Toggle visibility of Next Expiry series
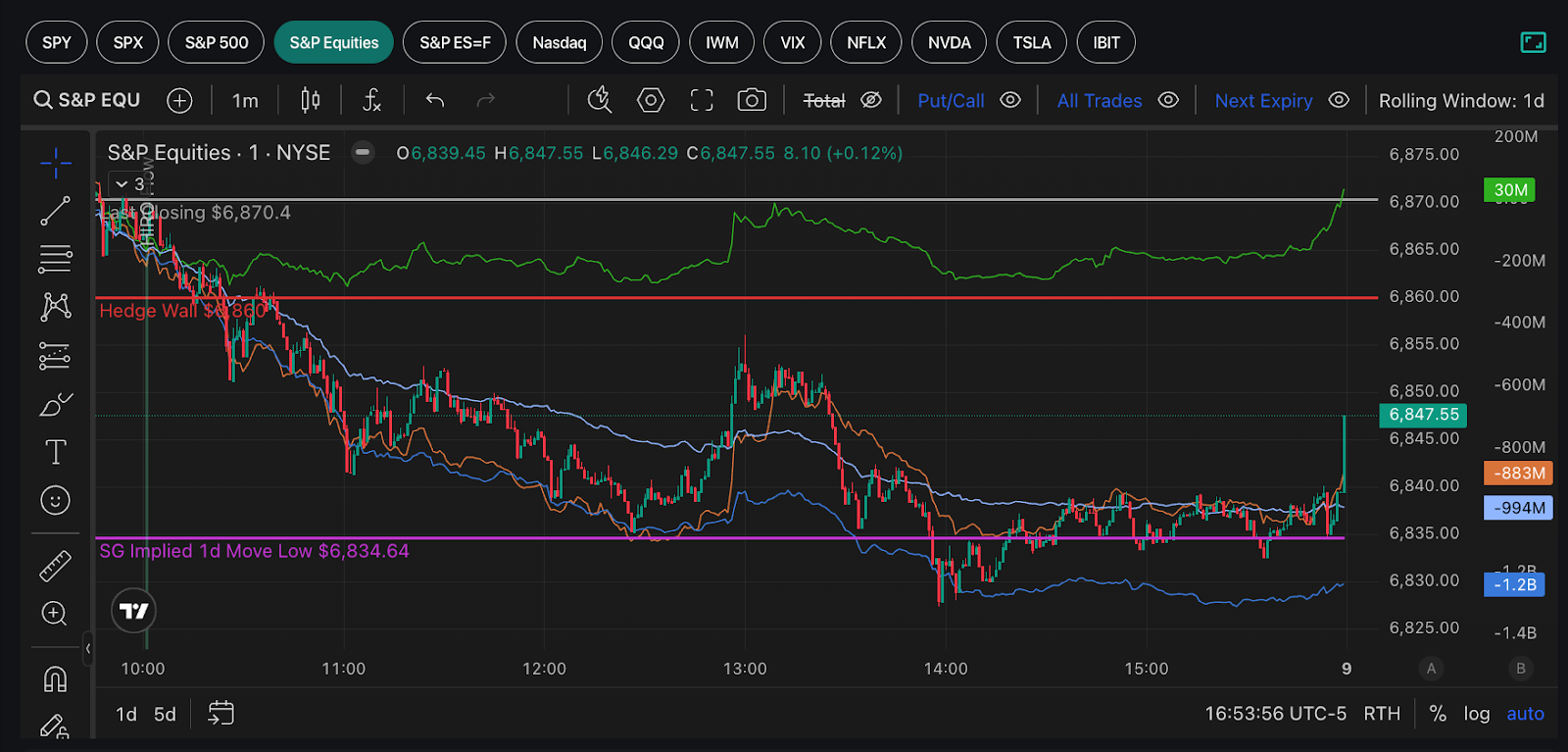This screenshot has height=752, width=1568. click(1339, 100)
